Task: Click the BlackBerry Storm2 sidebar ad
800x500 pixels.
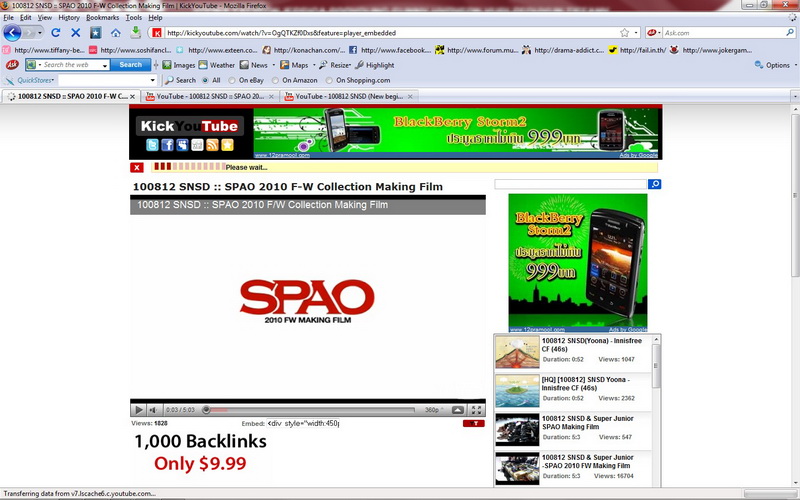Action: coord(578,263)
